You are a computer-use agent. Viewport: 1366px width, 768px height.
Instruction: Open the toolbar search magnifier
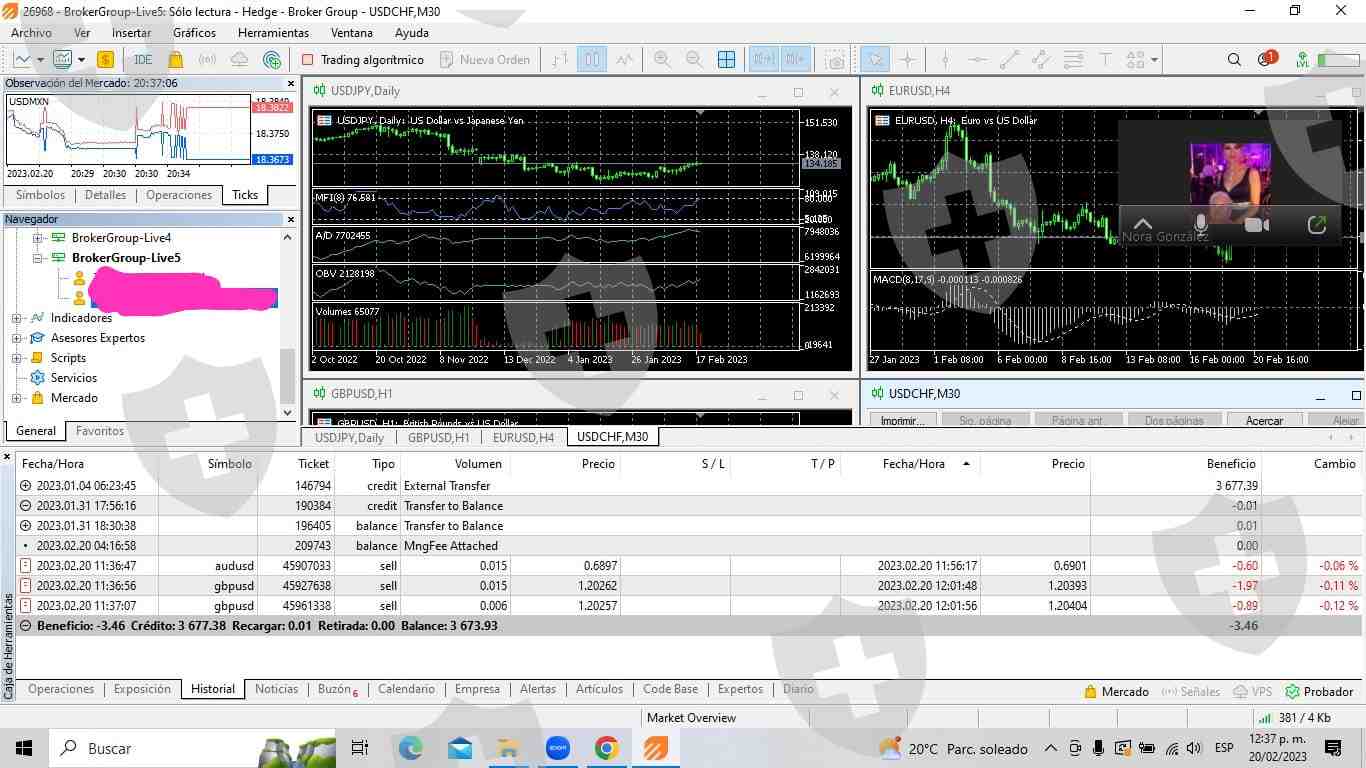point(1234,60)
